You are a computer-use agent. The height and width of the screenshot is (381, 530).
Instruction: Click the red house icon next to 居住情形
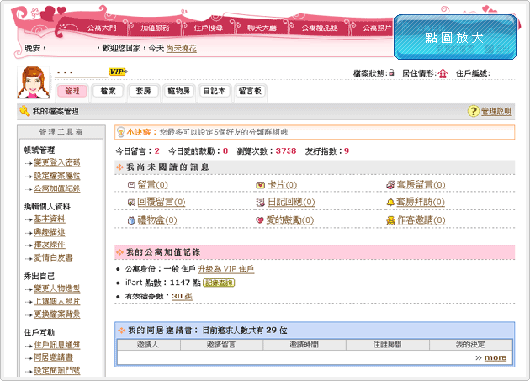point(443,73)
